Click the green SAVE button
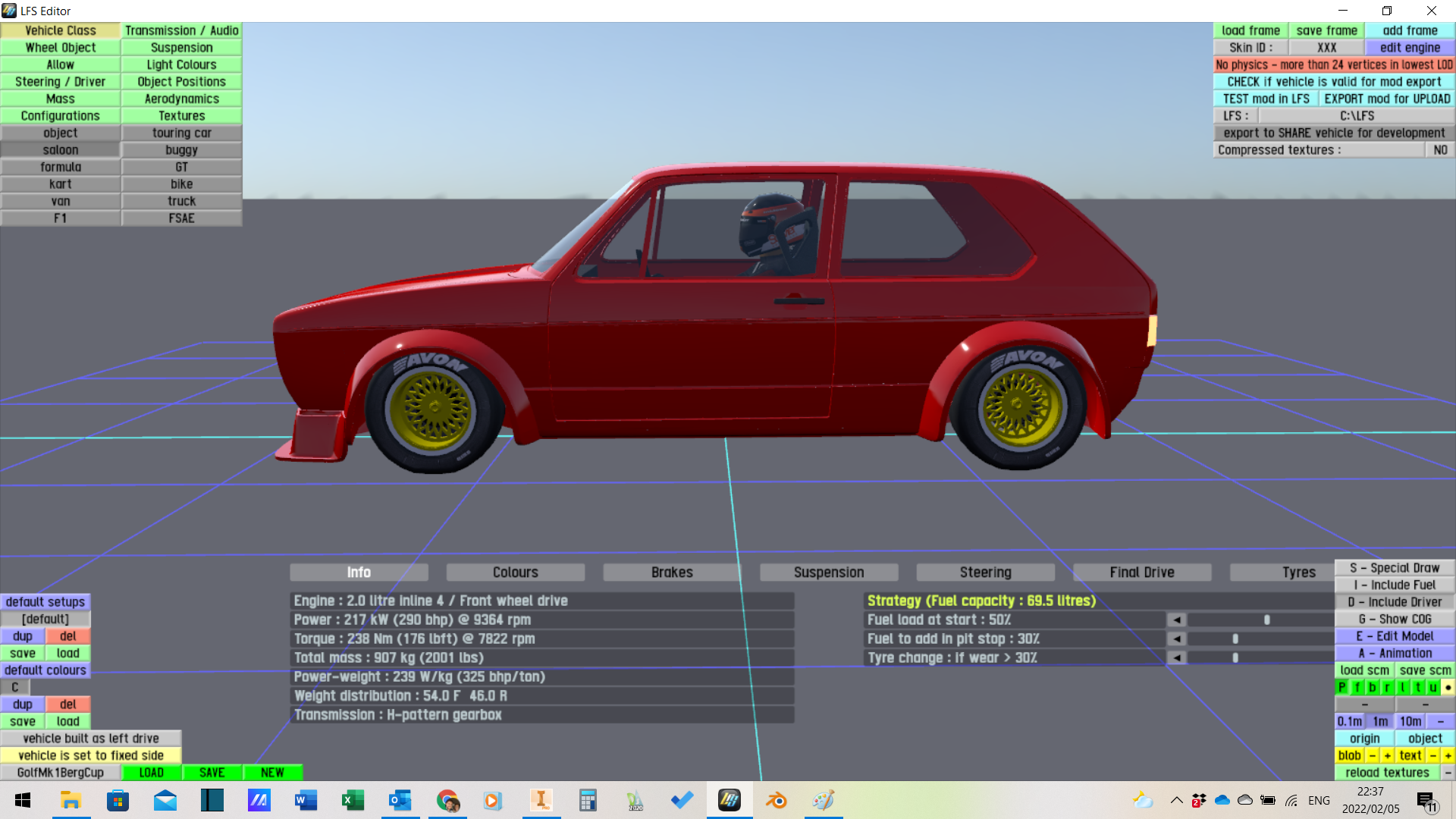Image resolution: width=1456 pixels, height=819 pixels. tap(212, 773)
